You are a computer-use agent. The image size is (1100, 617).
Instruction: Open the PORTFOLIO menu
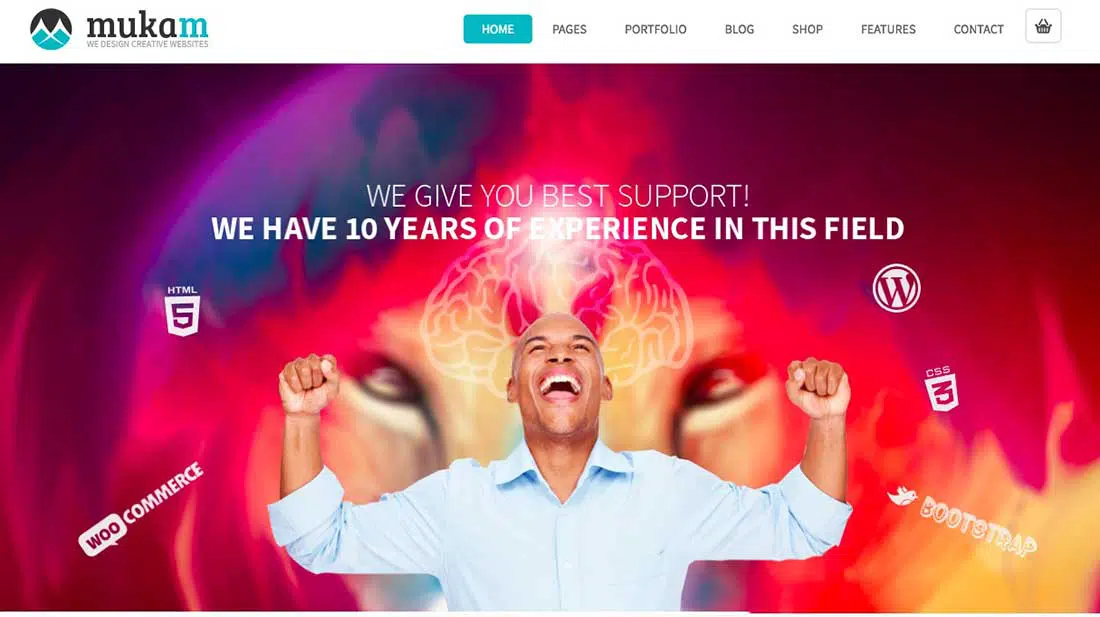655,29
